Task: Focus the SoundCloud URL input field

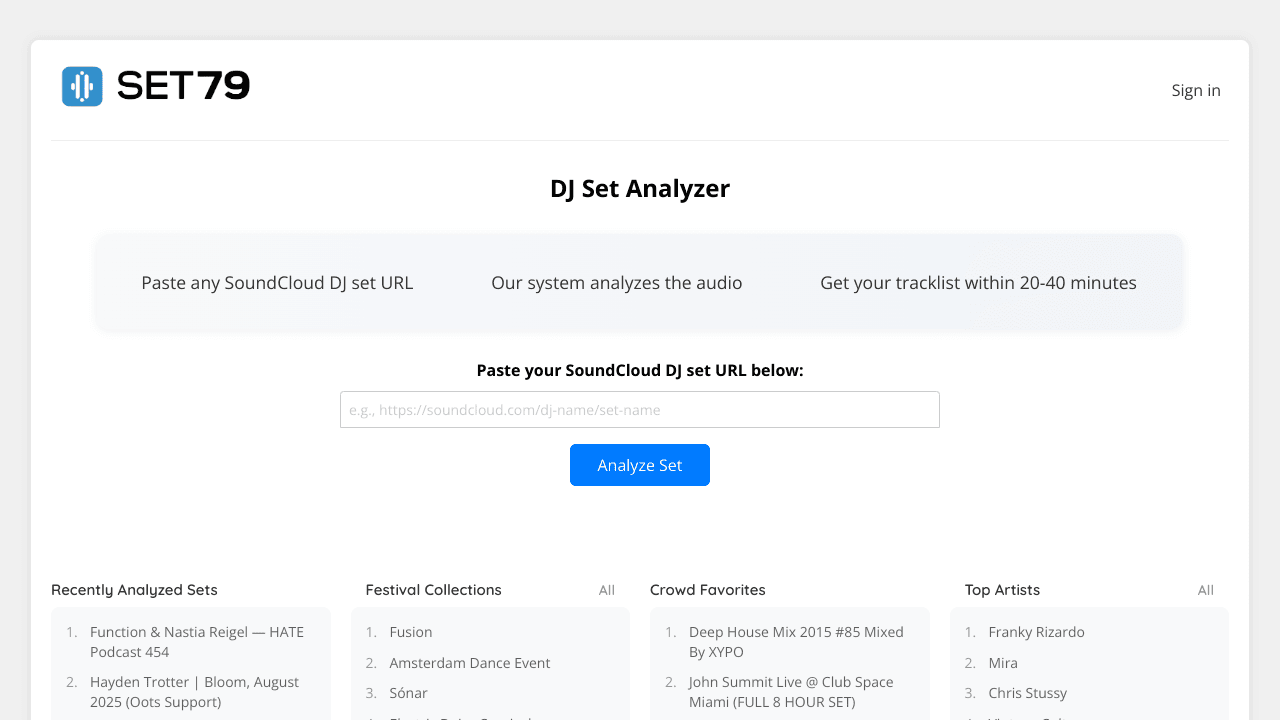Action: pyautogui.click(x=640, y=410)
